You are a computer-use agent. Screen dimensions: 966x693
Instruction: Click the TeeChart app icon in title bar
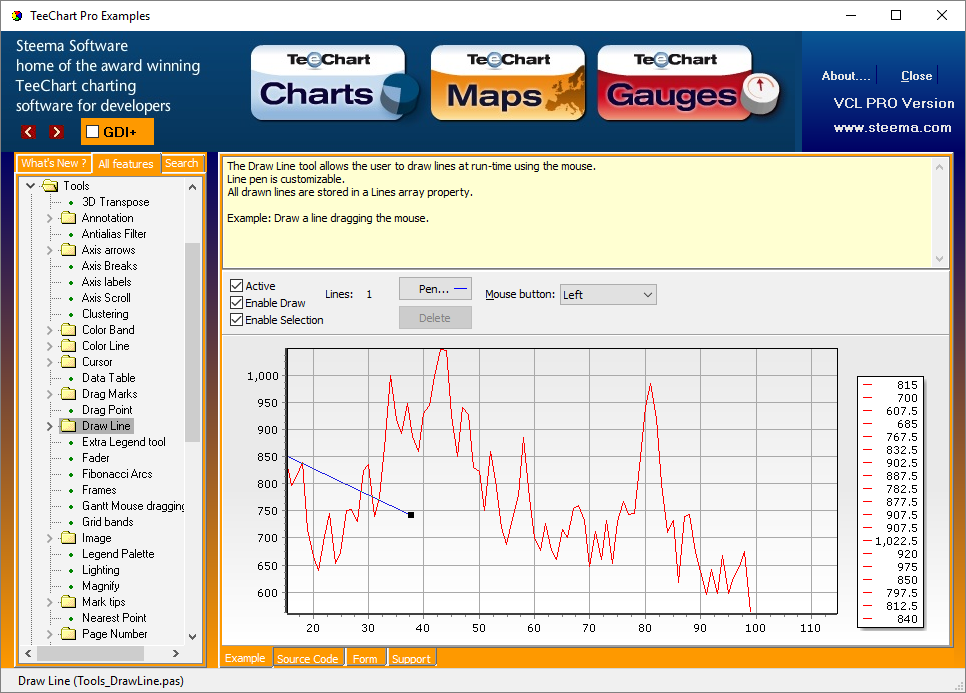click(x=17, y=15)
